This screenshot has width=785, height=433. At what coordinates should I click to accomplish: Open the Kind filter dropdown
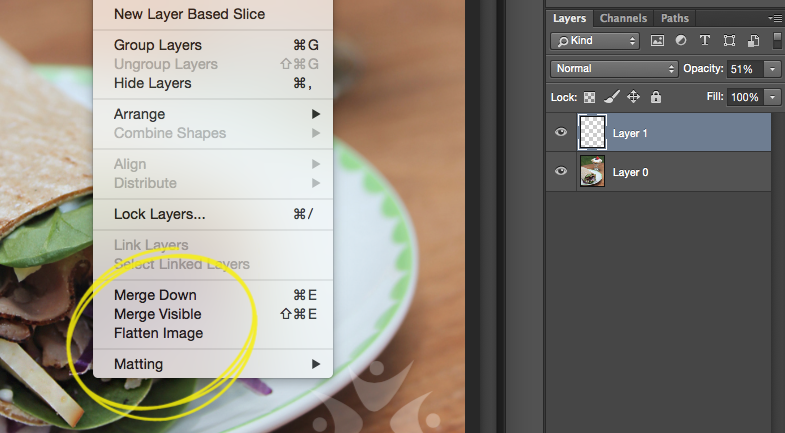click(x=595, y=41)
